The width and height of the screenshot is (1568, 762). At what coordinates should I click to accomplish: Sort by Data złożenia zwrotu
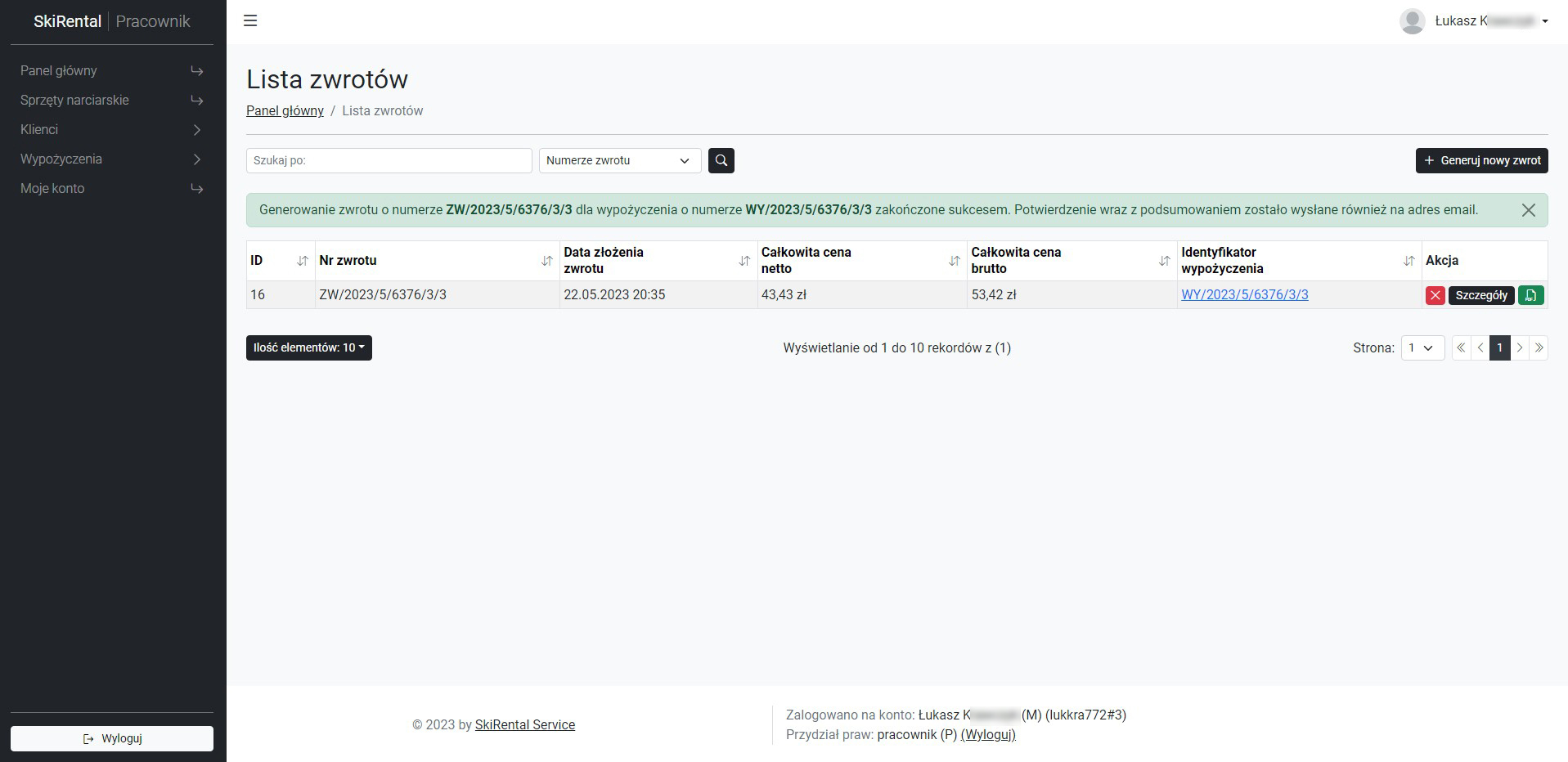[x=744, y=261]
